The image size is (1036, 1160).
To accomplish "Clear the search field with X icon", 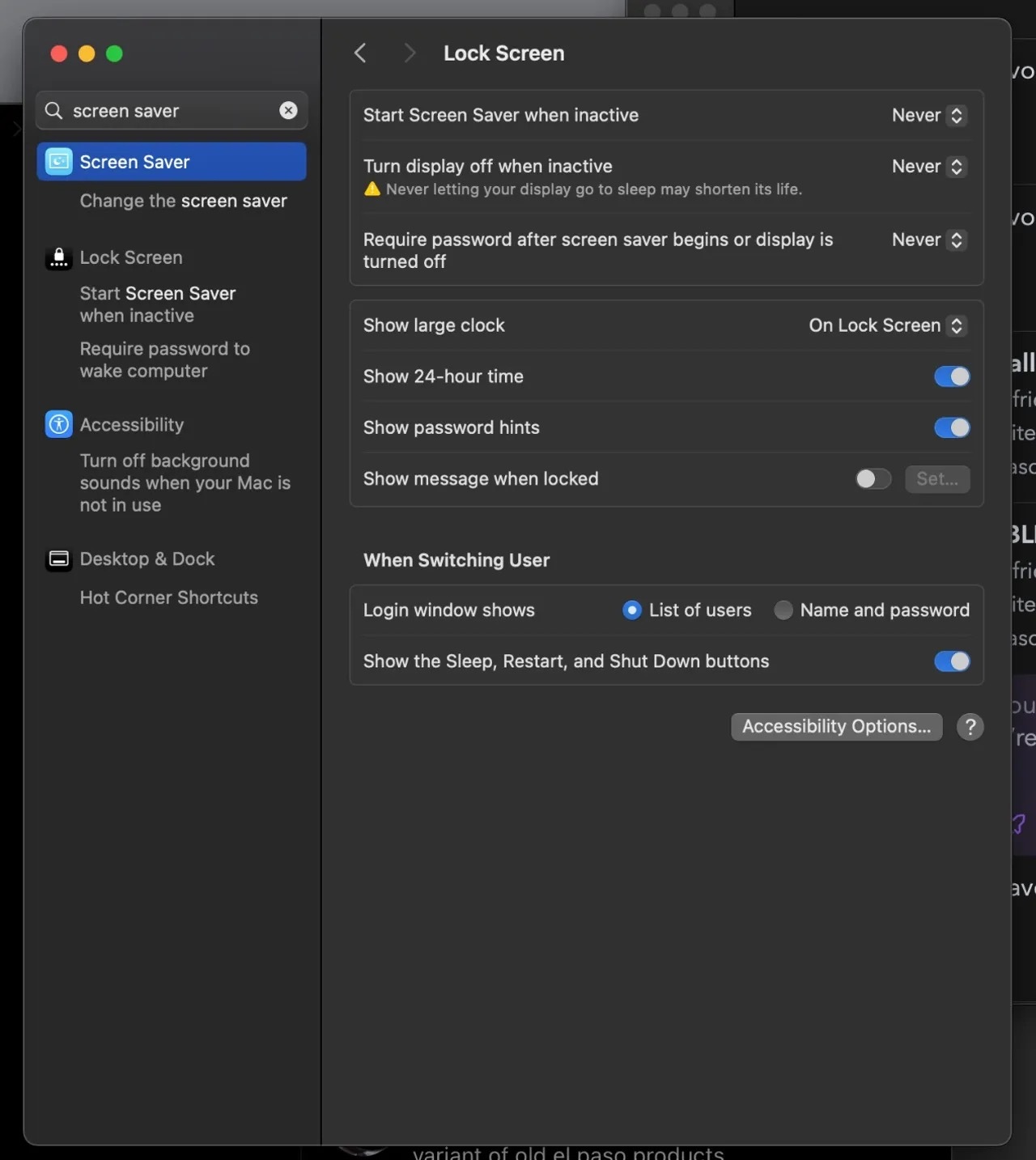I will pyautogui.click(x=288, y=111).
